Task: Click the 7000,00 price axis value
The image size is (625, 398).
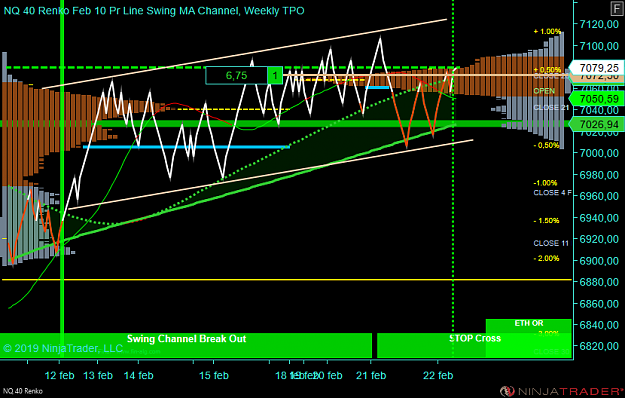Action: (x=599, y=153)
